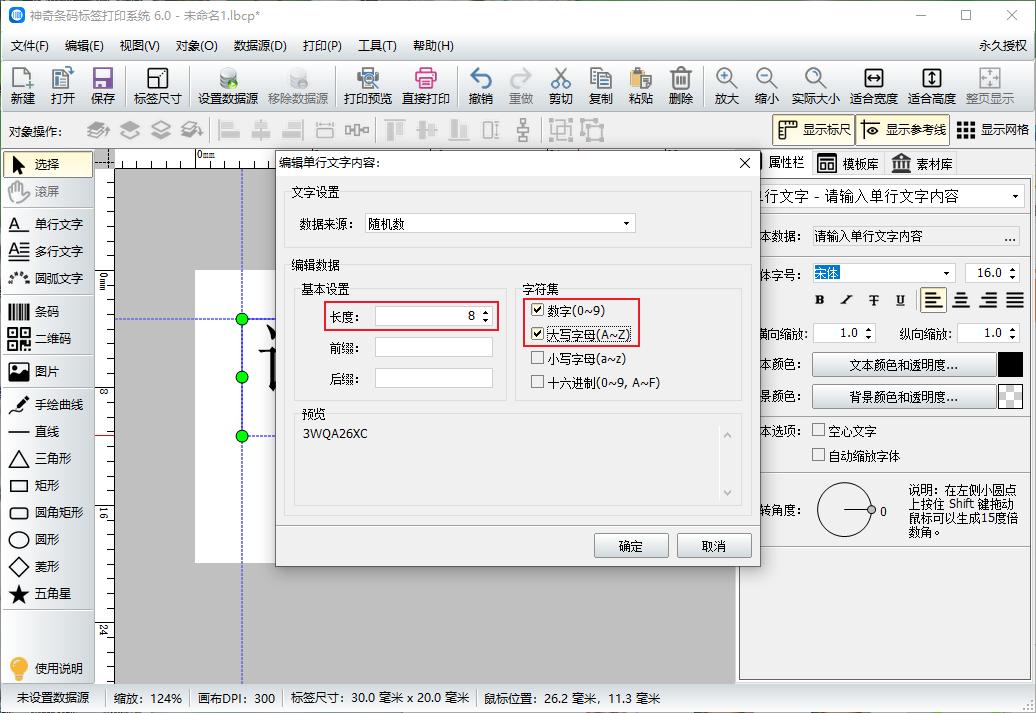1036x713 pixels.
Task: Open 背景颜色和透明度 color picker
Action: point(905,396)
